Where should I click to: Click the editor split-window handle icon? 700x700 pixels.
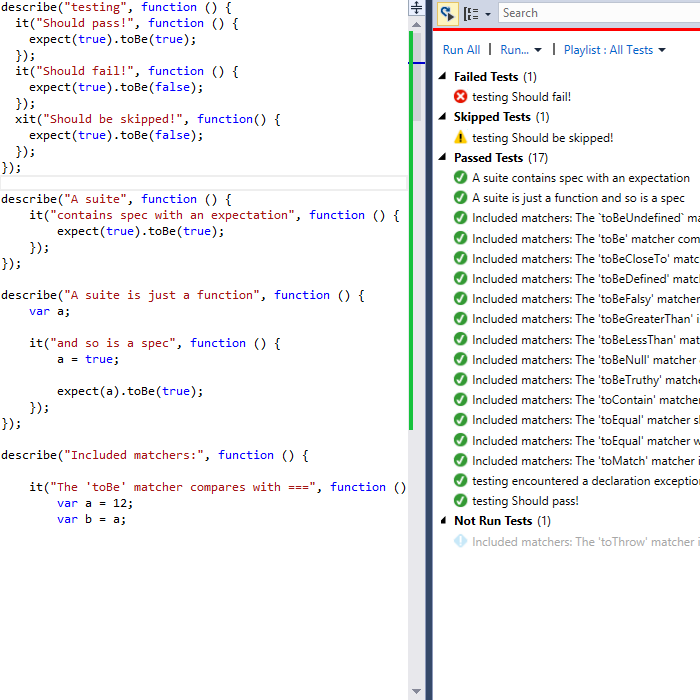click(416, 8)
